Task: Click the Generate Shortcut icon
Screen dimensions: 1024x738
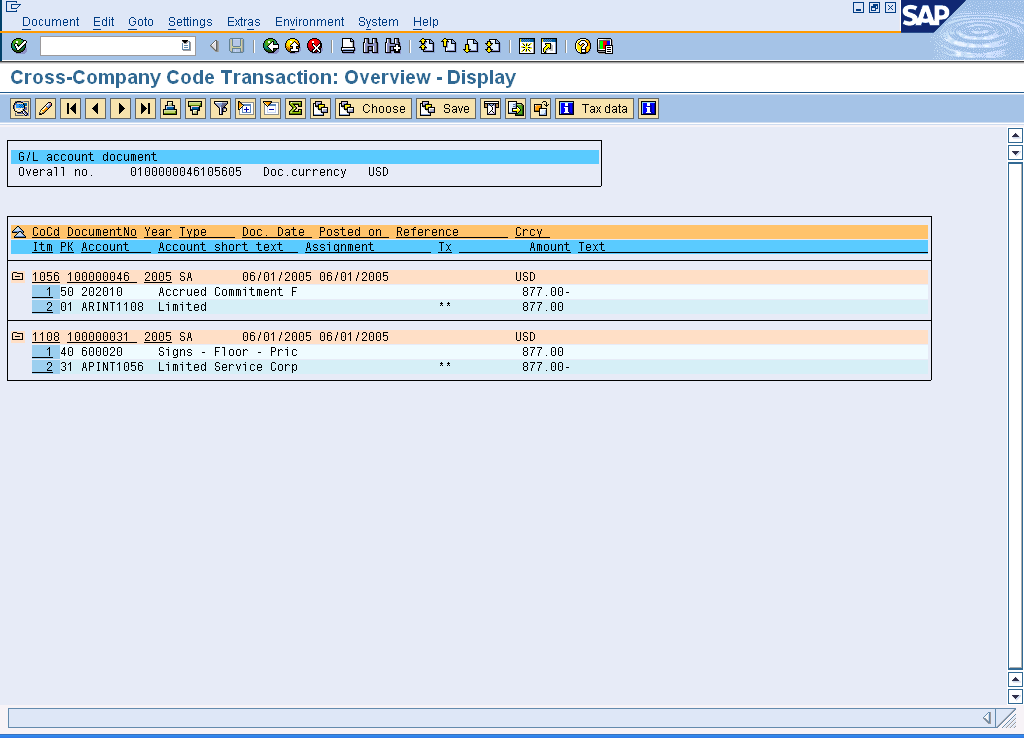Action: [549, 46]
